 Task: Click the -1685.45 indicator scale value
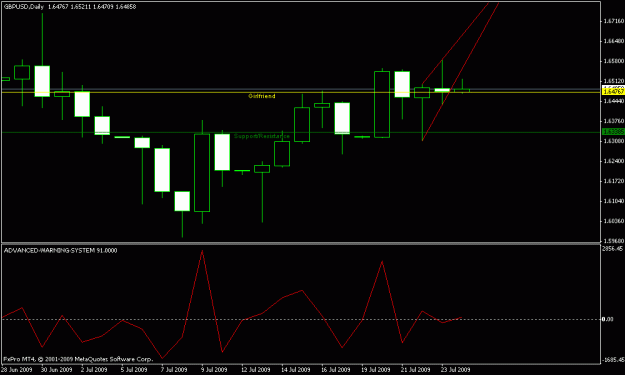(x=613, y=360)
